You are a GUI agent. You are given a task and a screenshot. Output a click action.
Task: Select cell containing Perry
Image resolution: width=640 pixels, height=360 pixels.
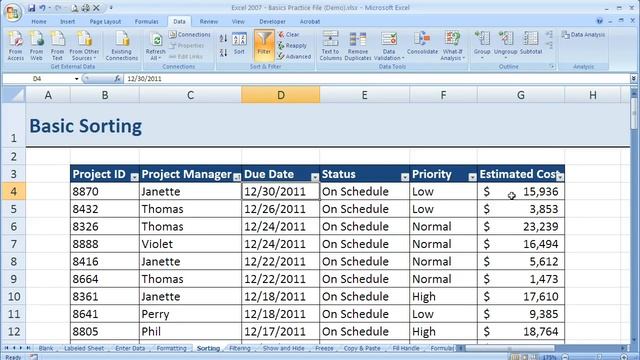click(x=190, y=314)
